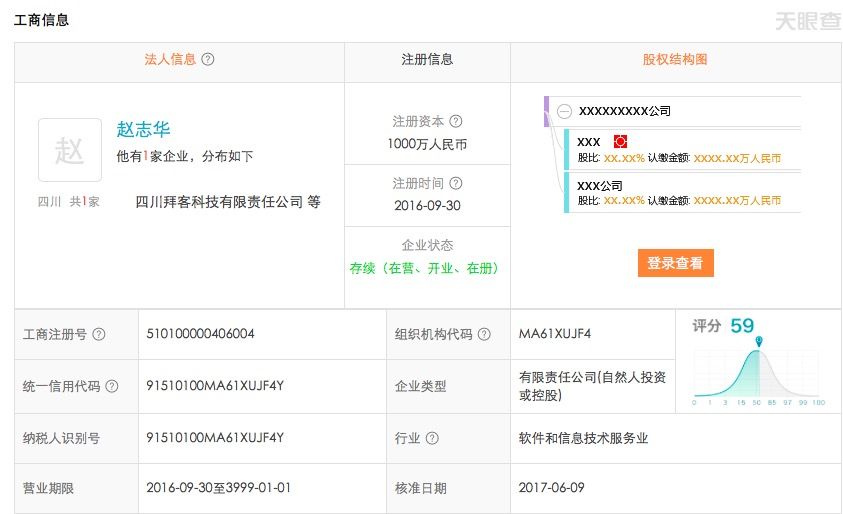Click approval date 2017-06-09

point(551,488)
